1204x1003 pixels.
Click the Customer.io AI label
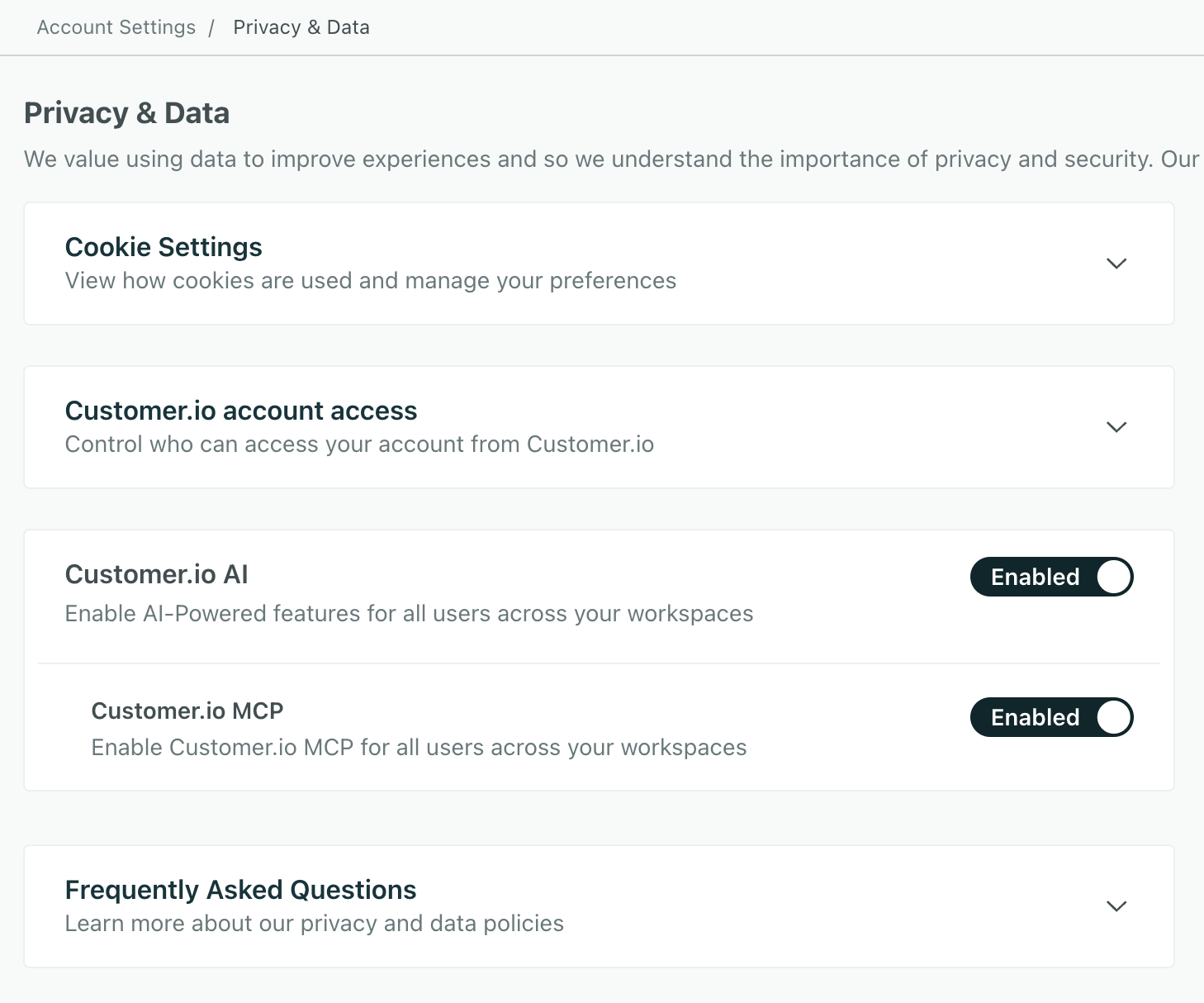[x=157, y=574]
